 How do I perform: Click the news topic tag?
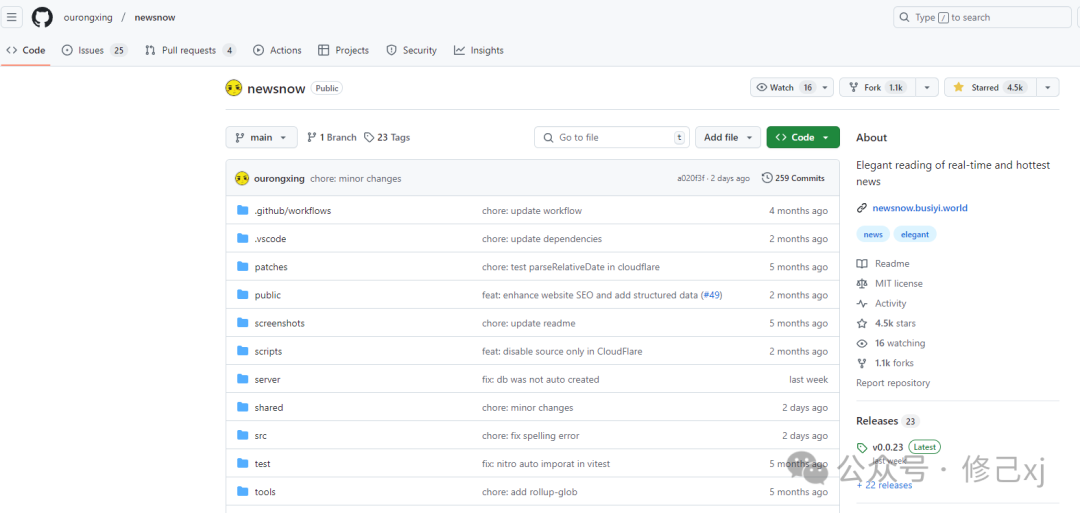[x=873, y=234]
